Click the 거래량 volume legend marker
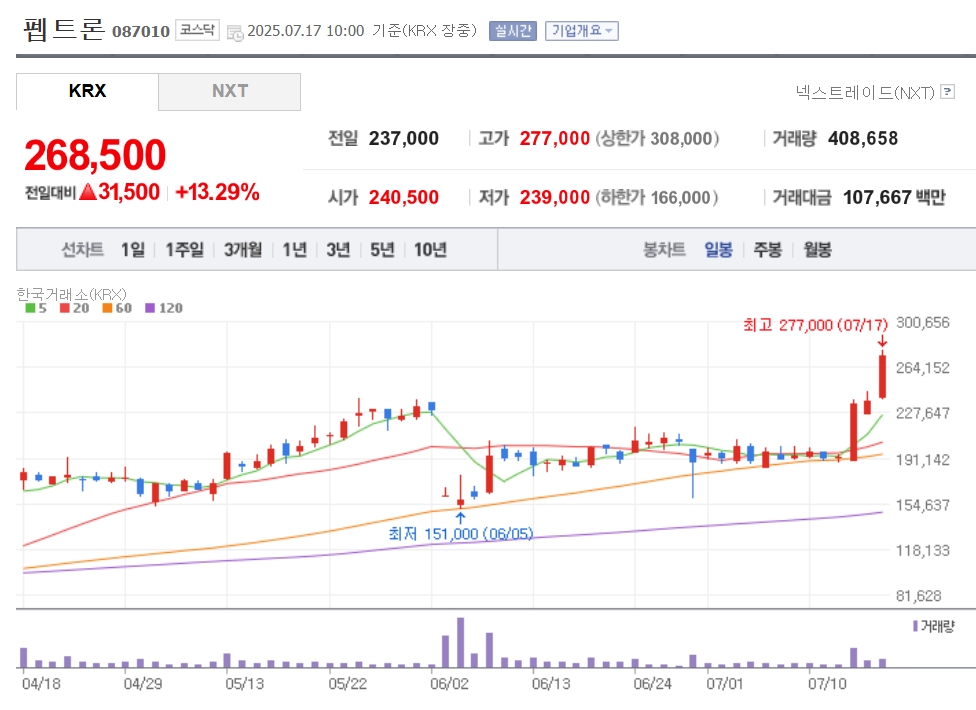 pos(933,627)
